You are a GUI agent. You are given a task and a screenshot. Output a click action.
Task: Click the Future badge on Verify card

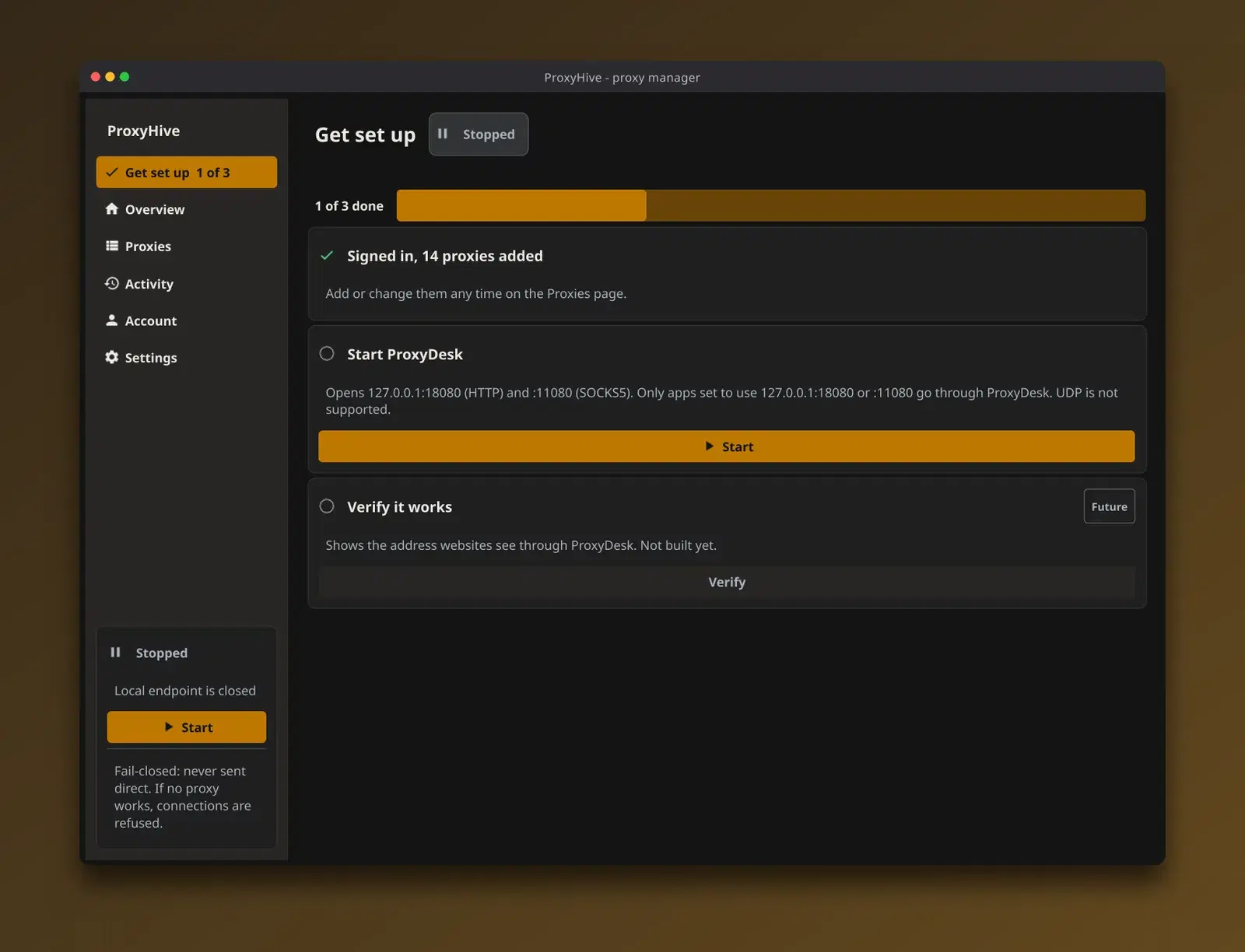tap(1109, 506)
